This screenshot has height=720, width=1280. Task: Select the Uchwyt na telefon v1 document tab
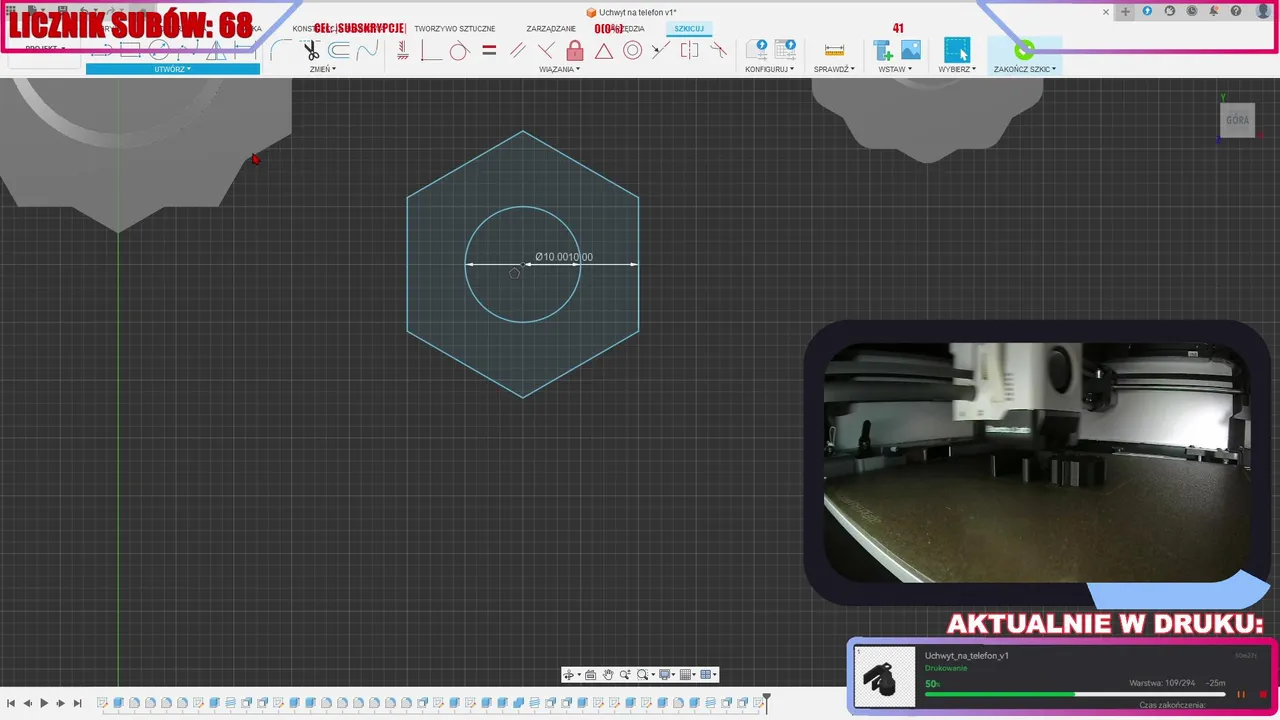tap(631, 12)
